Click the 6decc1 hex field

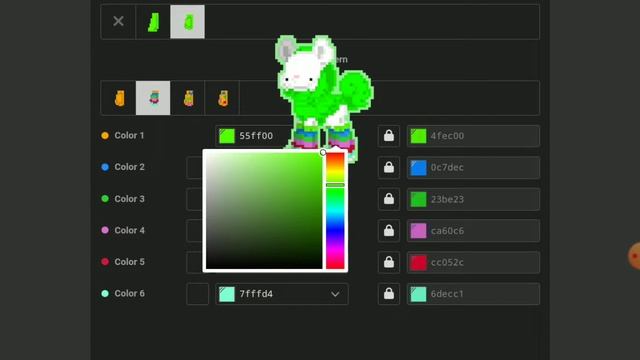(x=473, y=294)
